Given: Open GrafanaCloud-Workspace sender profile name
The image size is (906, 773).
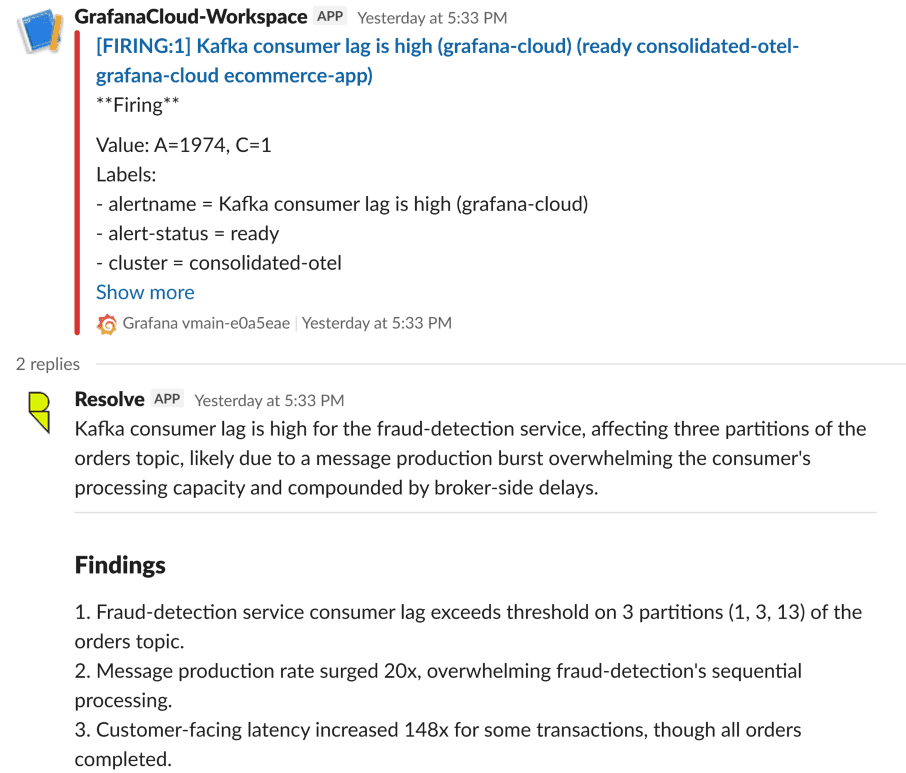Looking at the screenshot, I should click(x=191, y=17).
